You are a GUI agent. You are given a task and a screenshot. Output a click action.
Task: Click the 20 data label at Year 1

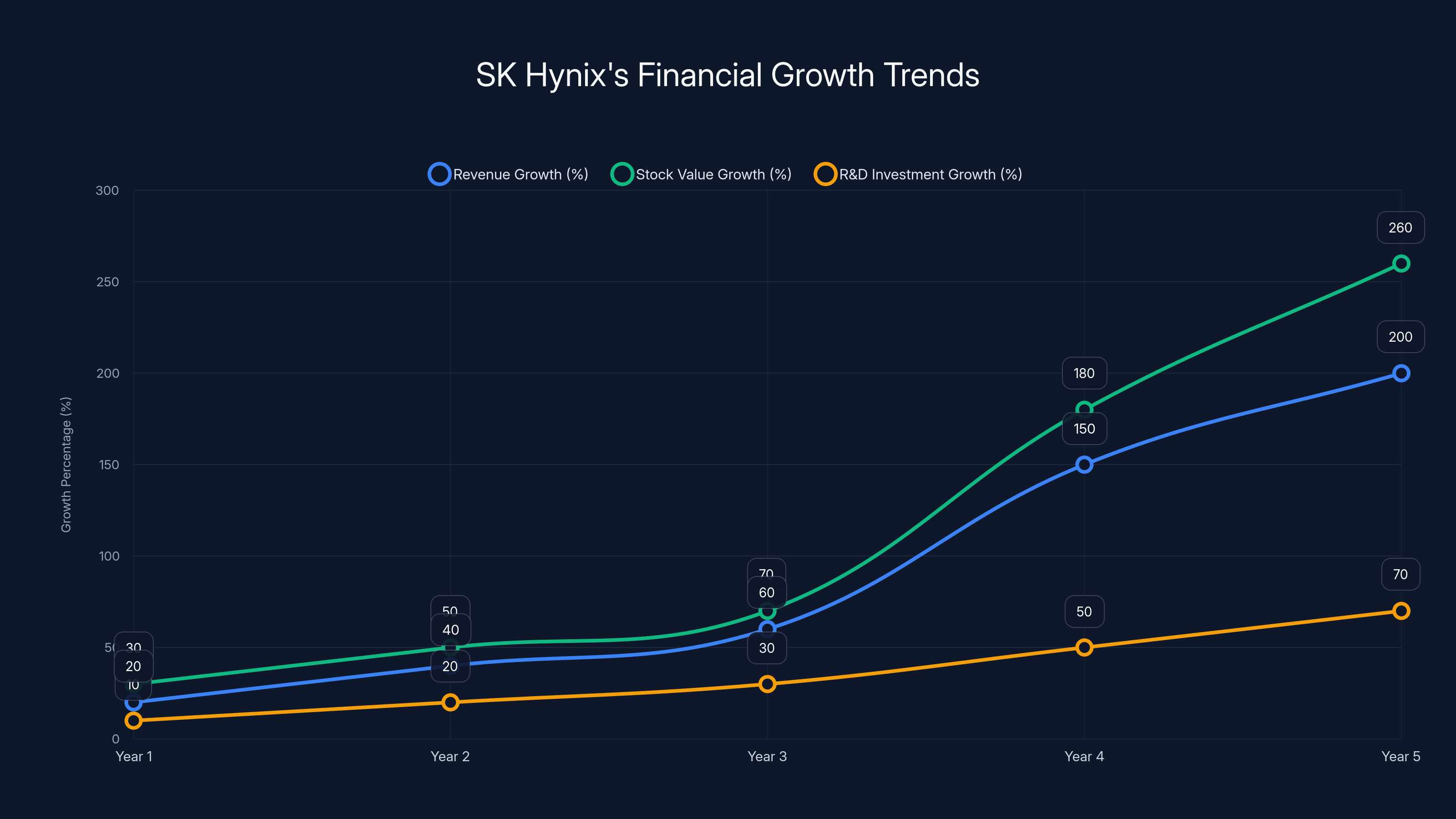(x=133, y=666)
